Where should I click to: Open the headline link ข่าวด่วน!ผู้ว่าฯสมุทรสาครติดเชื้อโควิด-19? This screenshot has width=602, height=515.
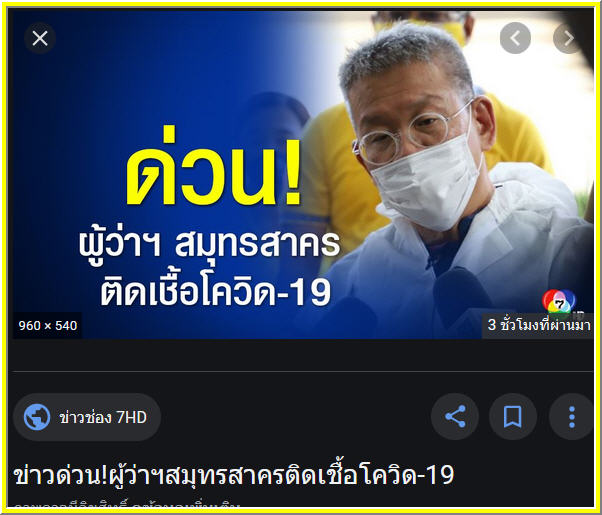pyautogui.click(x=234, y=475)
